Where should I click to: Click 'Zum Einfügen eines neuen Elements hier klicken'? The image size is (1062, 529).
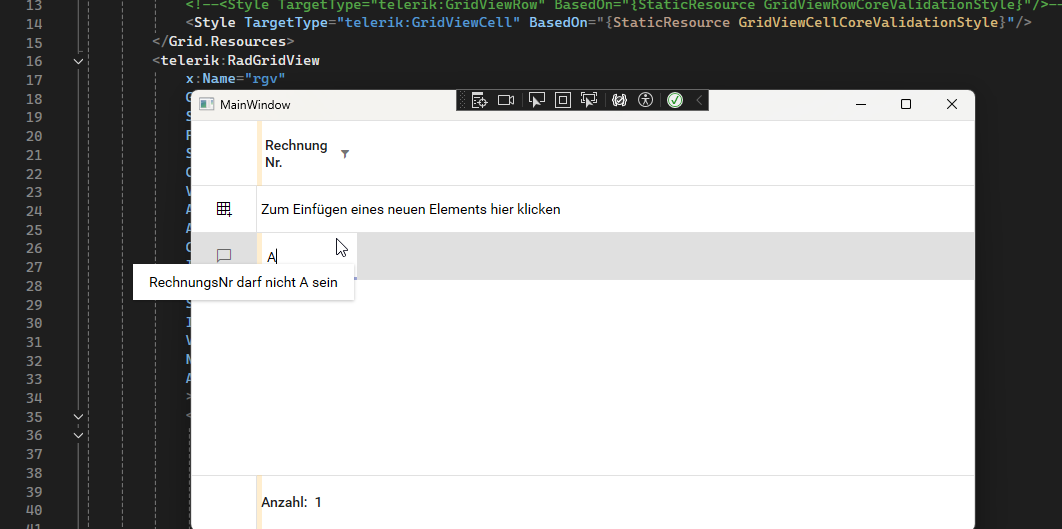click(411, 209)
